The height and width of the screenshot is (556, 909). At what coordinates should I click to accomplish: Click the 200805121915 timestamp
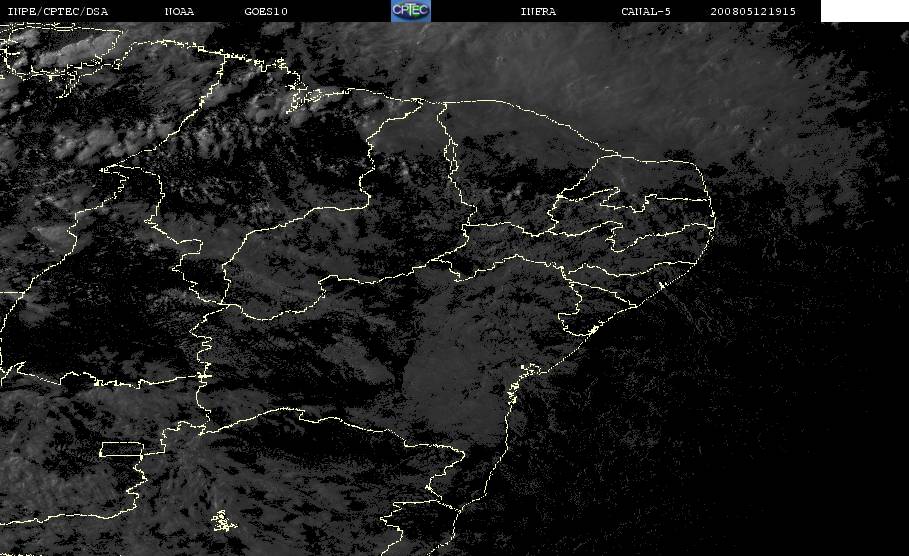point(753,11)
